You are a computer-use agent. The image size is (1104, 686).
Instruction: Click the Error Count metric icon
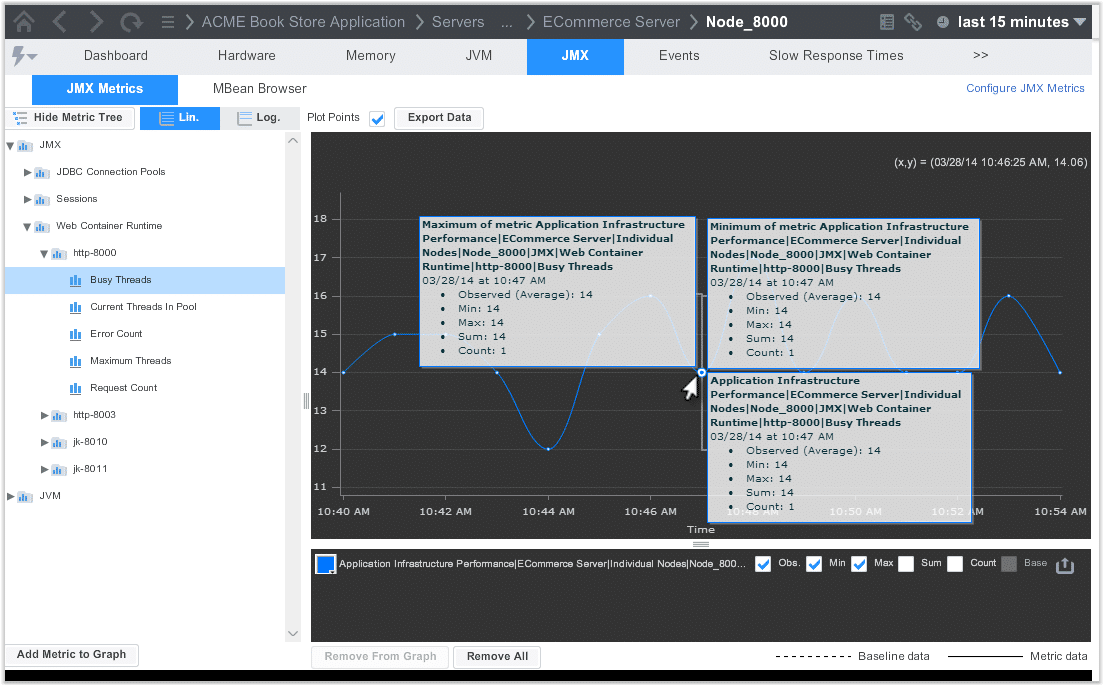(75, 334)
